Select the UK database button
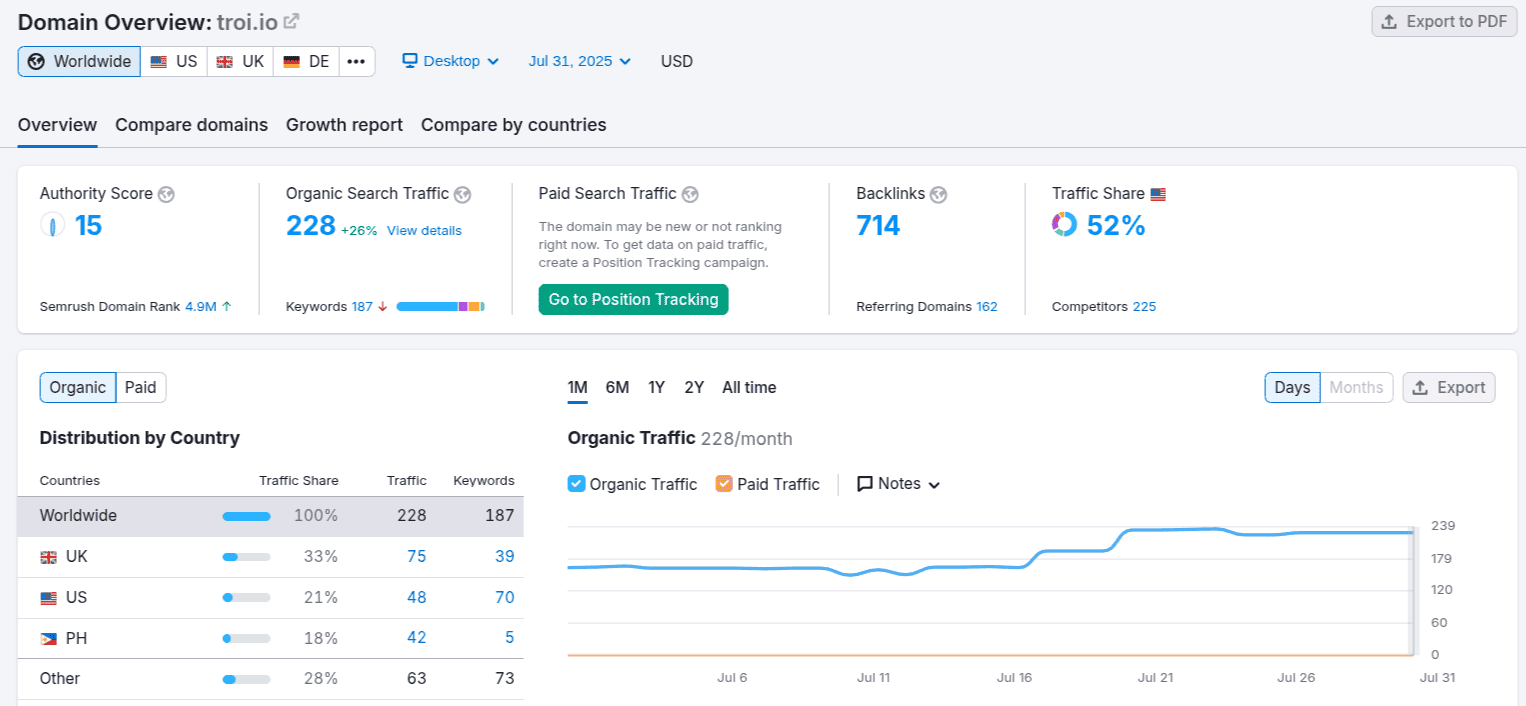 click(241, 61)
